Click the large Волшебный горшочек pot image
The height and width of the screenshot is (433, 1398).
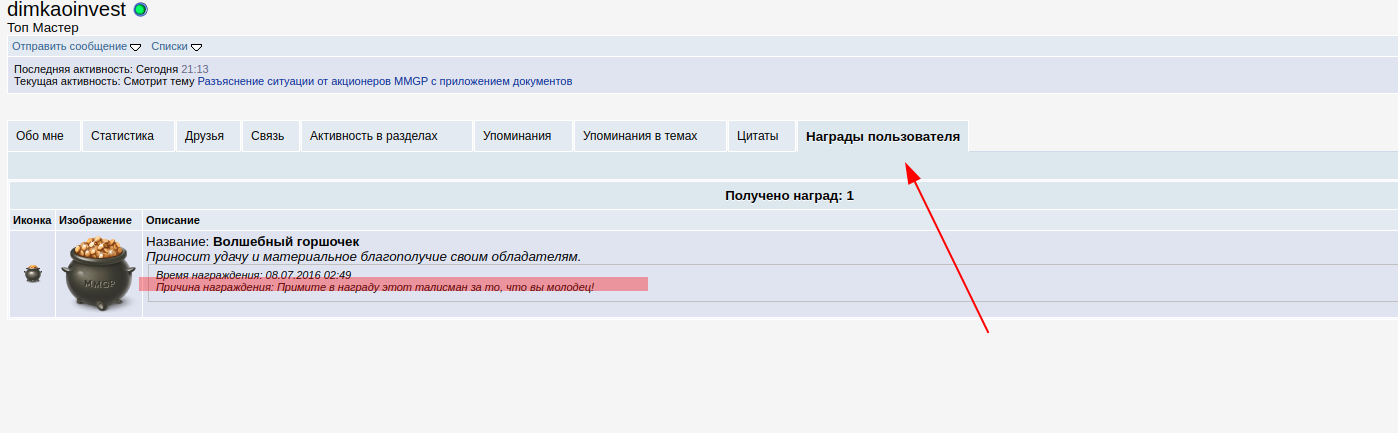click(99, 273)
